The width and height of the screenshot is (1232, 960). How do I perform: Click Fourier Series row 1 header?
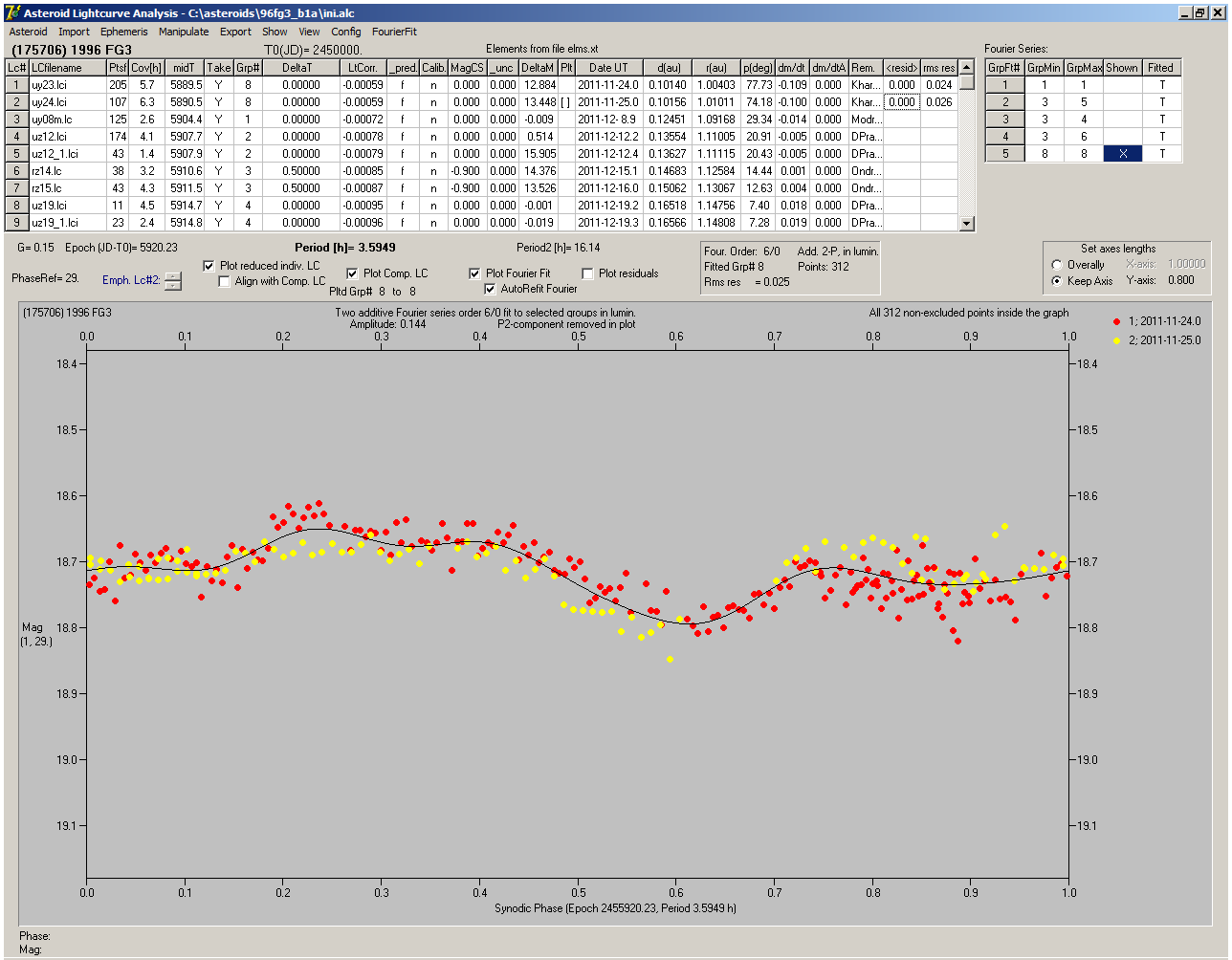click(1005, 85)
